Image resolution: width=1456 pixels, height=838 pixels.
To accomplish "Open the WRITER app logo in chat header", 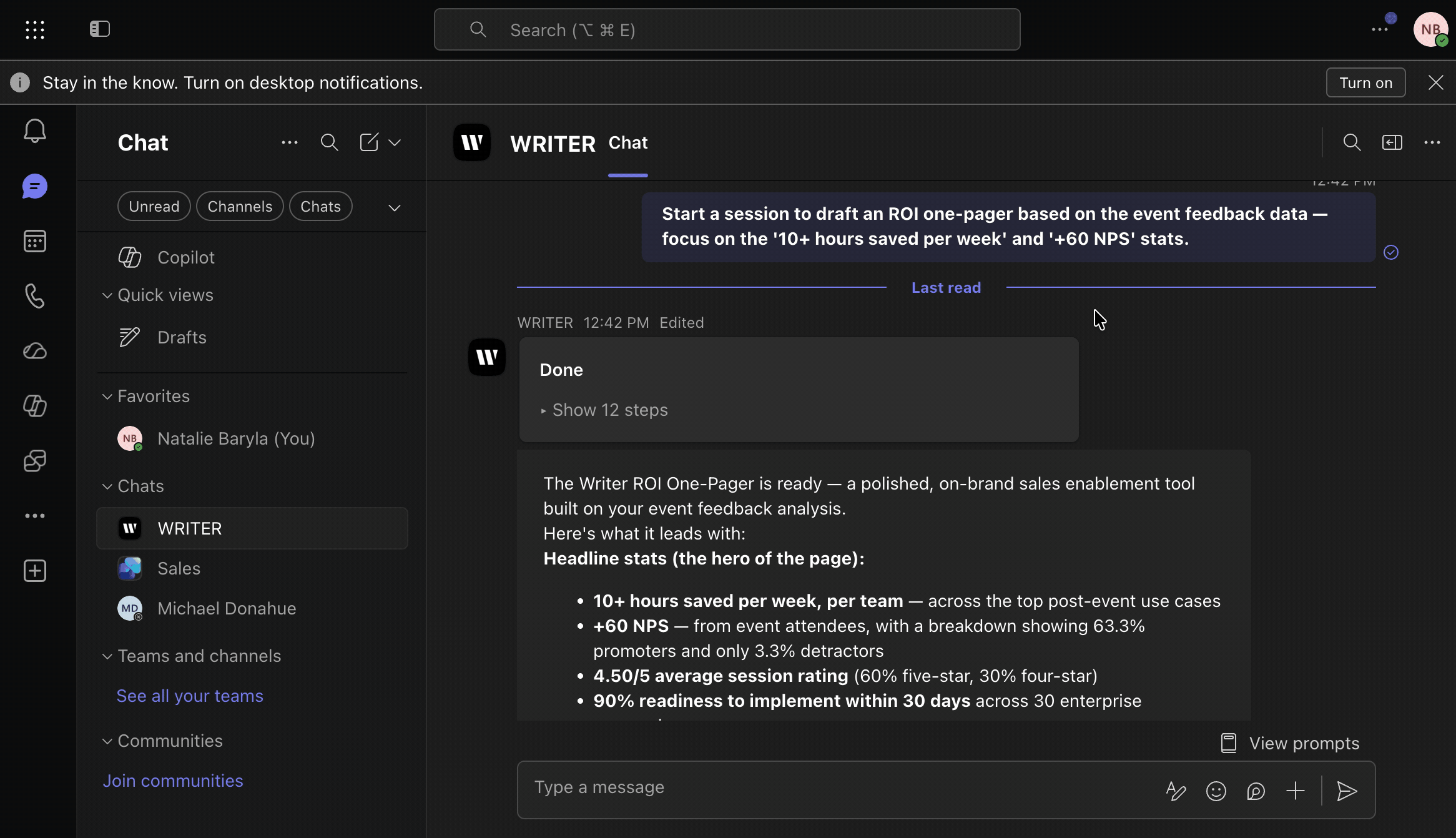I will click(472, 142).
